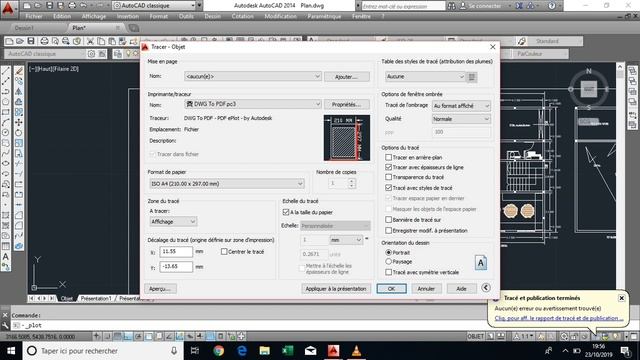Collapse the plot dialog with arrow button
Screen dimensions: 640x360
(486, 288)
